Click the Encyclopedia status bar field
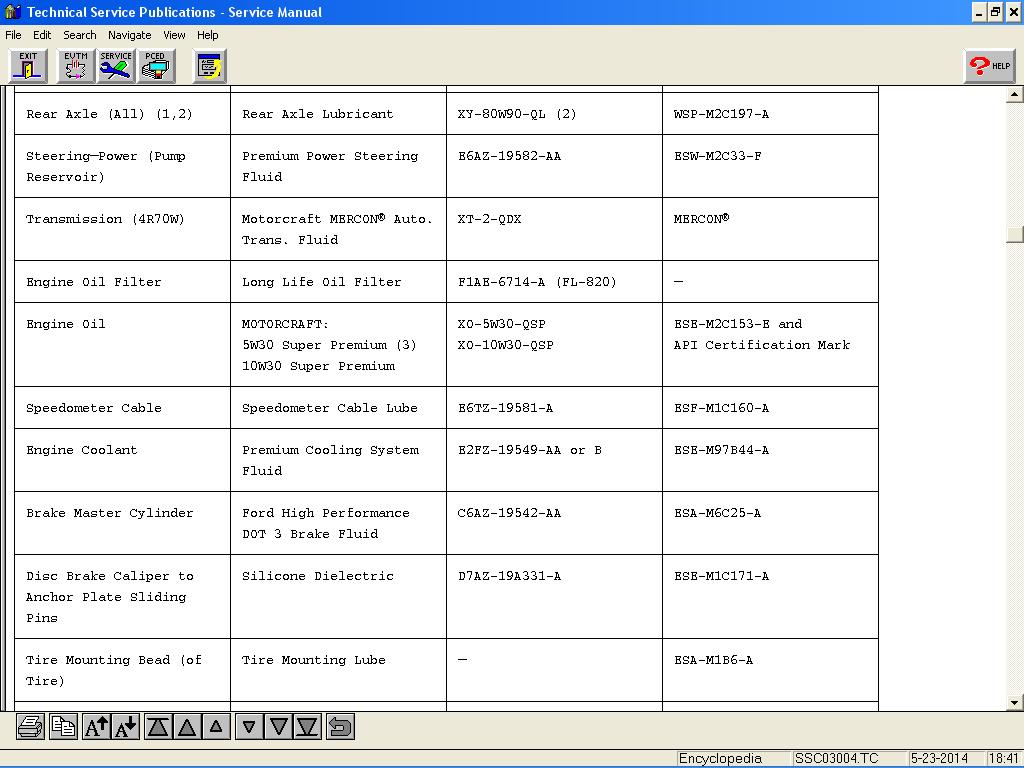Viewport: 1024px width, 768px height. pyautogui.click(x=720, y=759)
